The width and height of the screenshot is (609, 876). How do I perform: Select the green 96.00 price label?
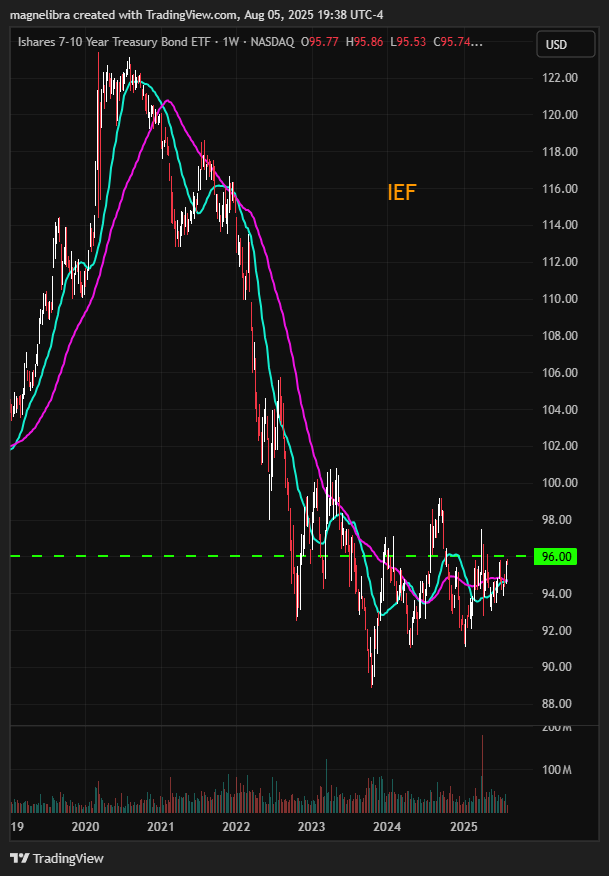(556, 556)
